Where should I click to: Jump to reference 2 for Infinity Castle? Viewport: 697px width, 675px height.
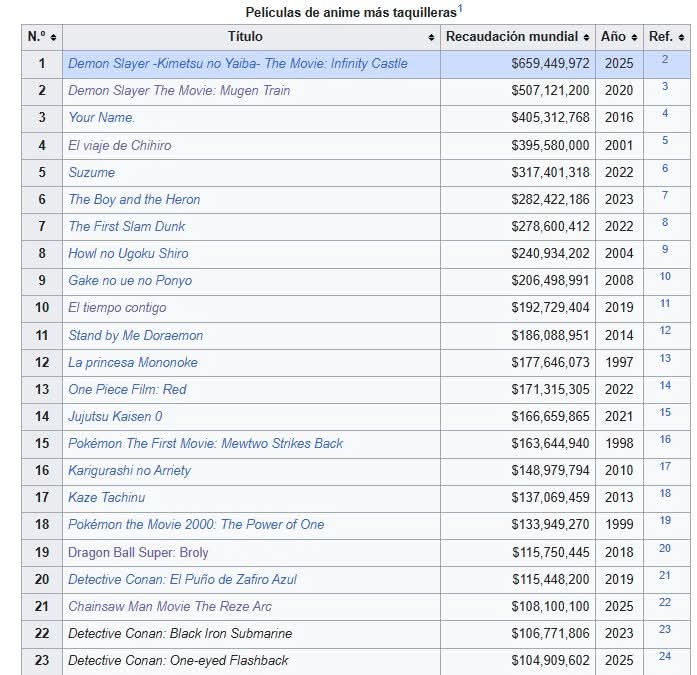point(665,60)
